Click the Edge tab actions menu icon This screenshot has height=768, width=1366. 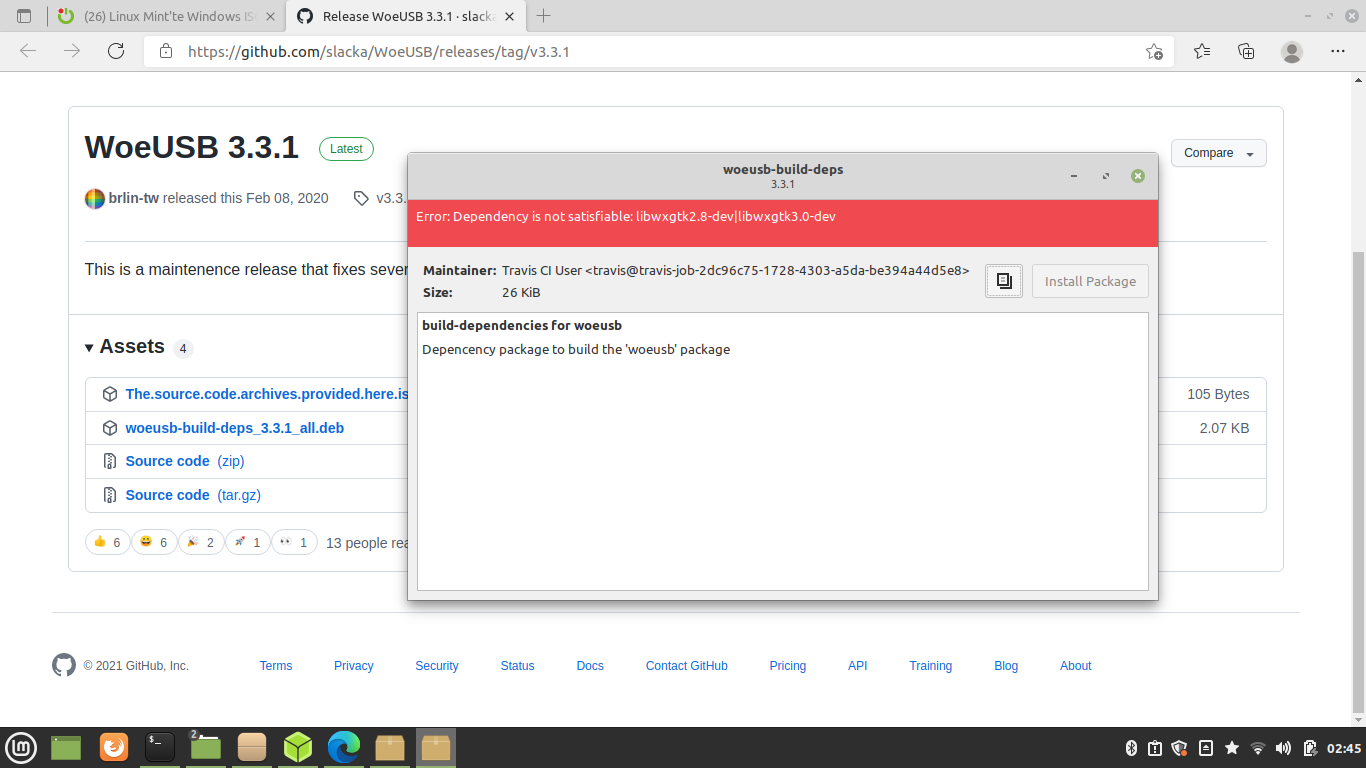[x=24, y=16]
